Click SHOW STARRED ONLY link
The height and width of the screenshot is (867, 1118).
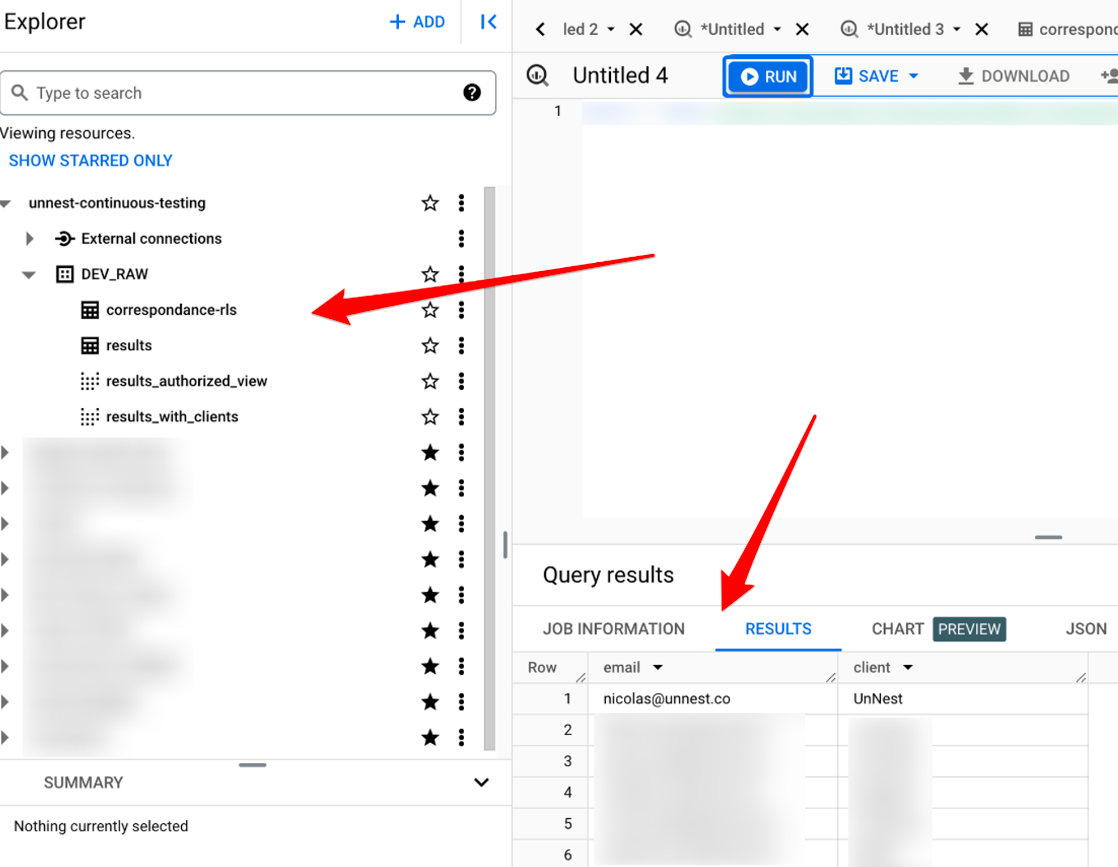pyautogui.click(x=91, y=160)
